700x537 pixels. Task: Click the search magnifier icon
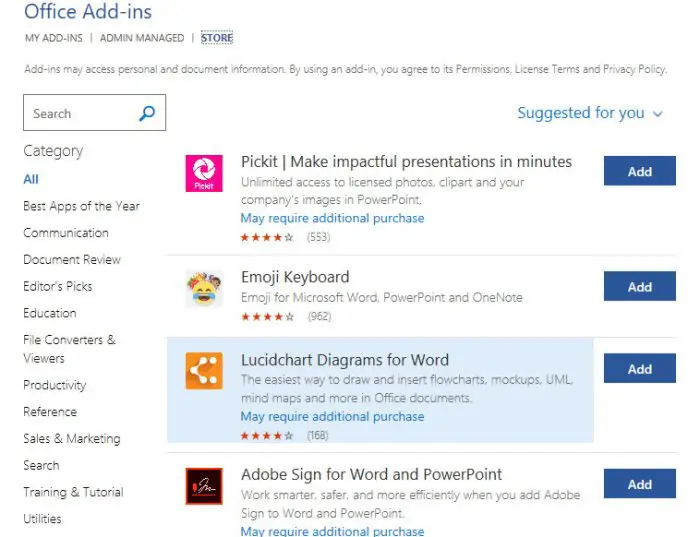[147, 113]
